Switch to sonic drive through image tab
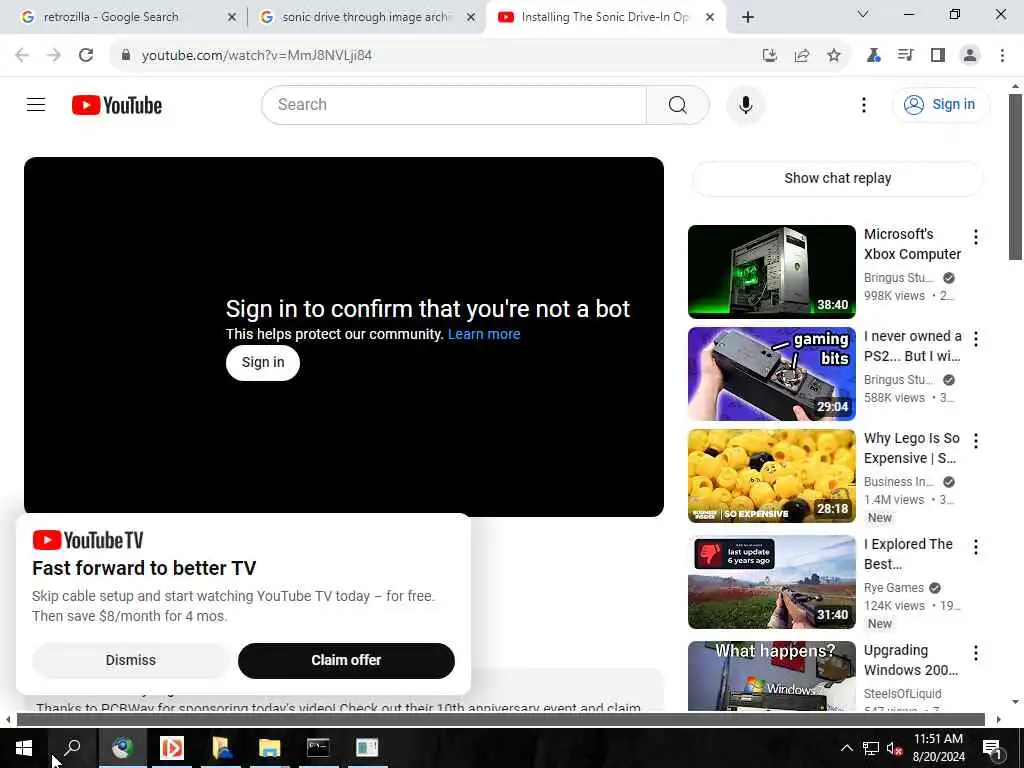Screen dimensions: 1024x768 tap(365, 17)
